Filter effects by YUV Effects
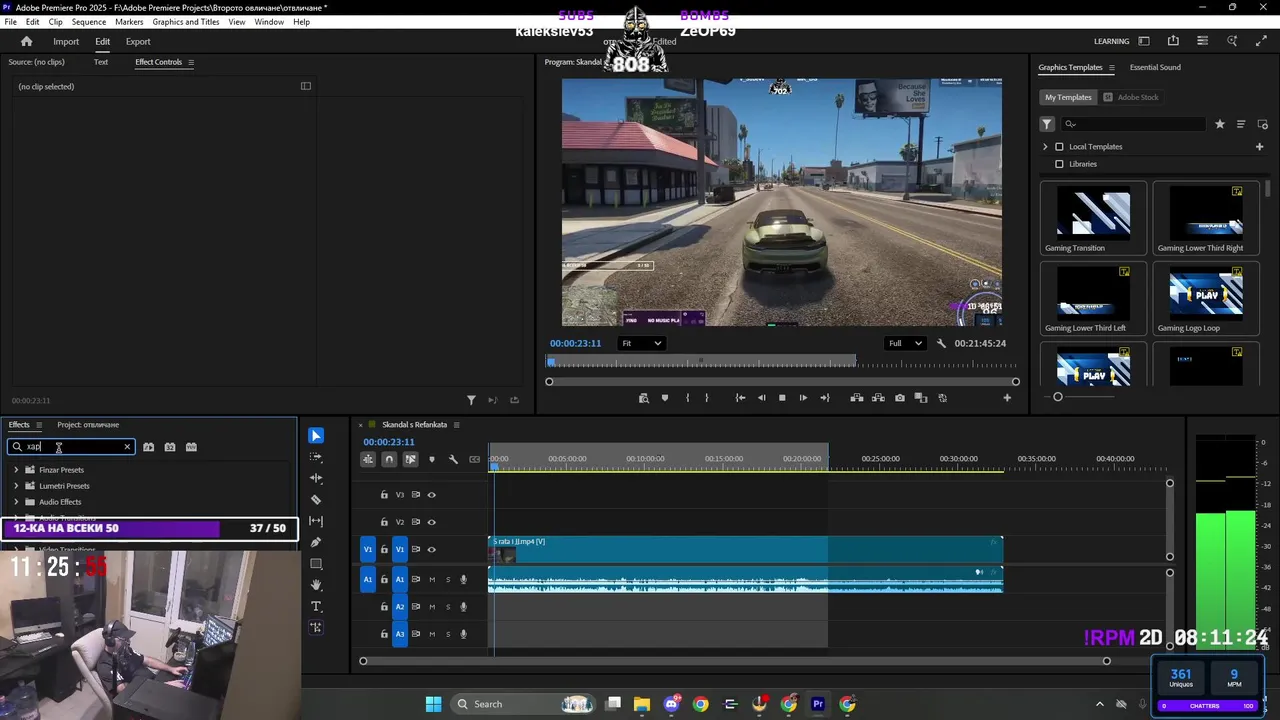The width and height of the screenshot is (1280, 720). (x=191, y=447)
